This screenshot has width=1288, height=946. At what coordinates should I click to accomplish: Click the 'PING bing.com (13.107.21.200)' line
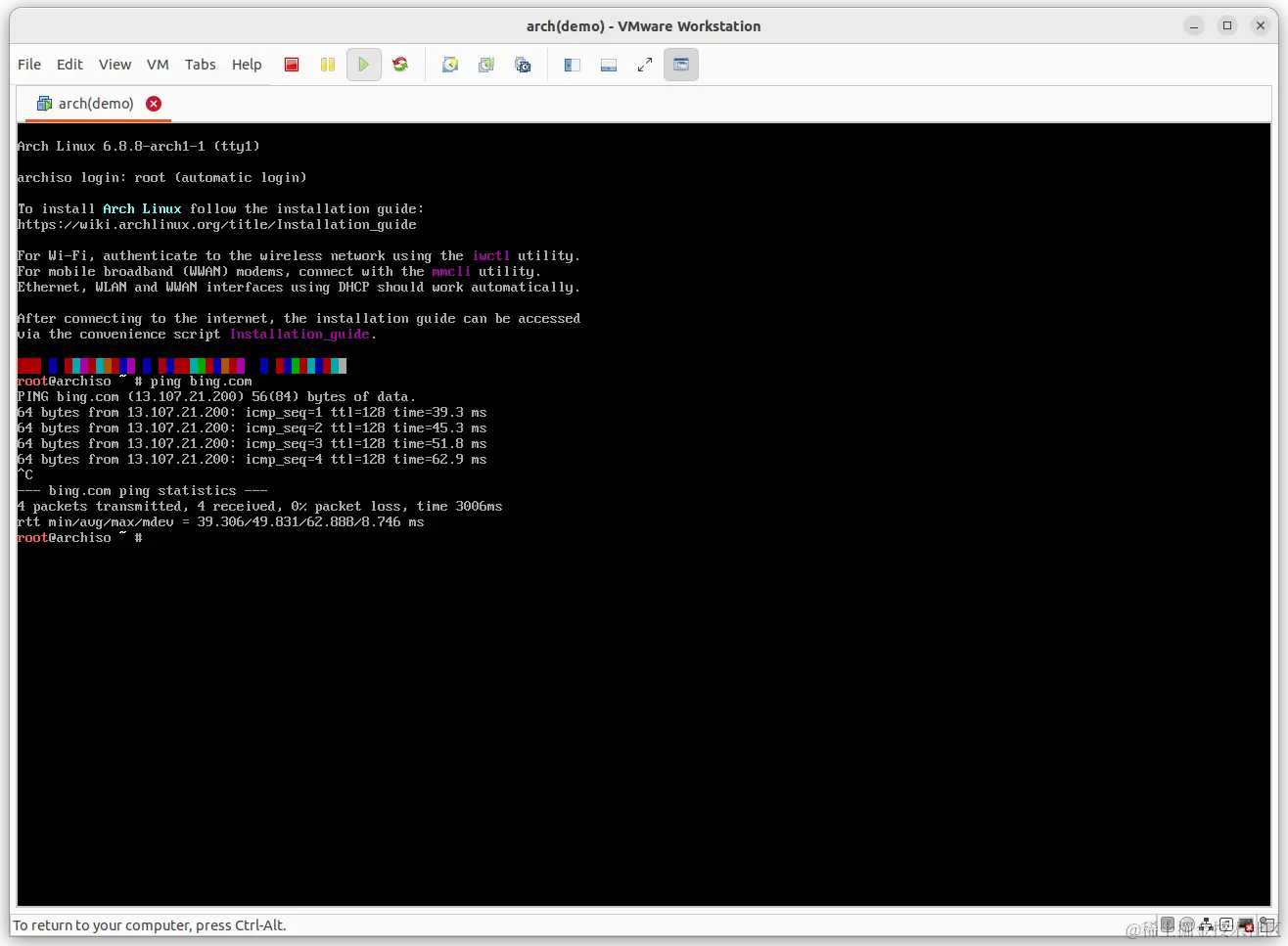point(217,397)
